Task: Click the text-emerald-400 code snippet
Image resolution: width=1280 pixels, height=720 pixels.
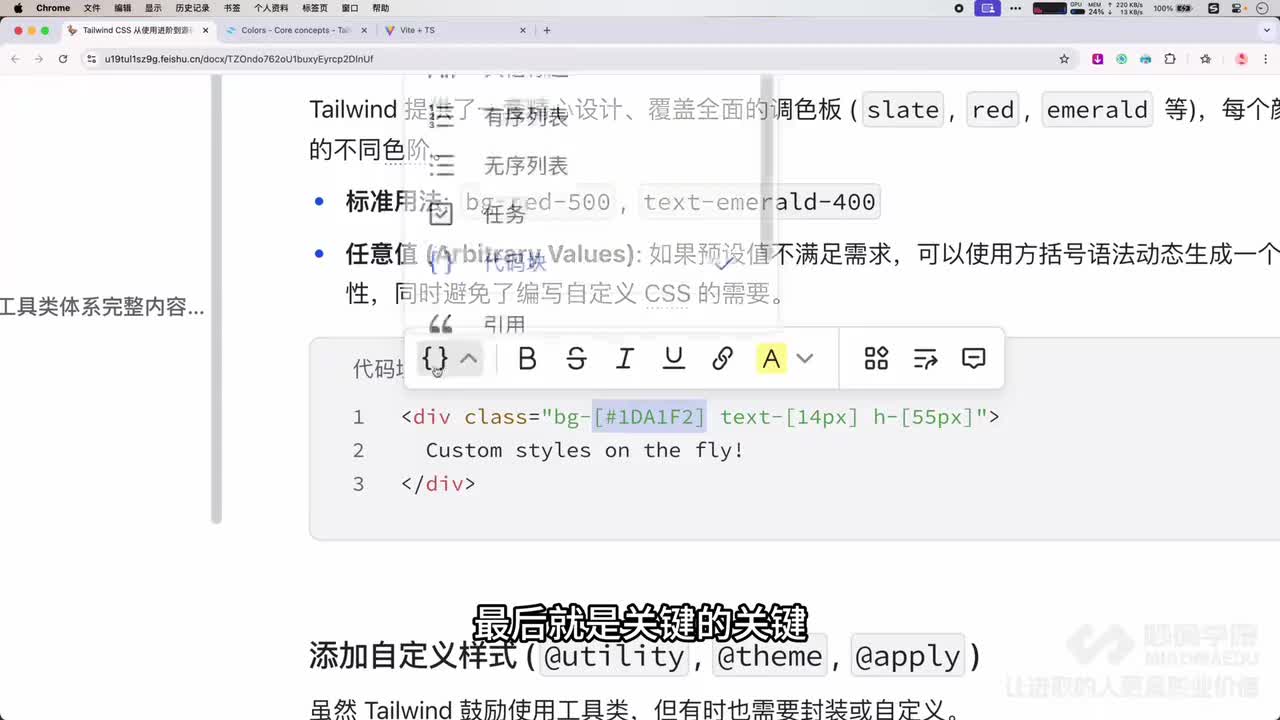Action: point(759,202)
